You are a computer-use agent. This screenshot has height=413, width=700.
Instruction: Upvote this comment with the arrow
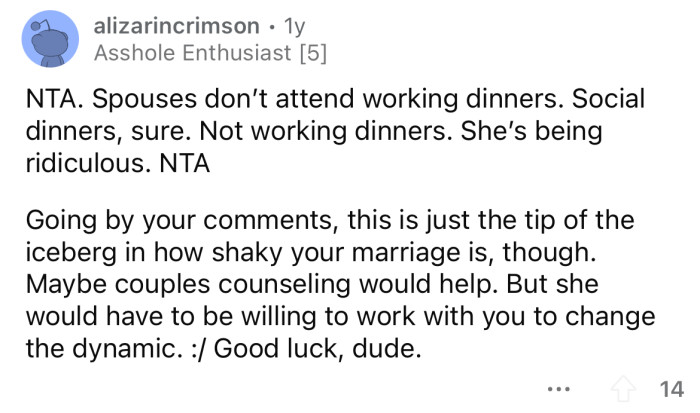[628, 388]
